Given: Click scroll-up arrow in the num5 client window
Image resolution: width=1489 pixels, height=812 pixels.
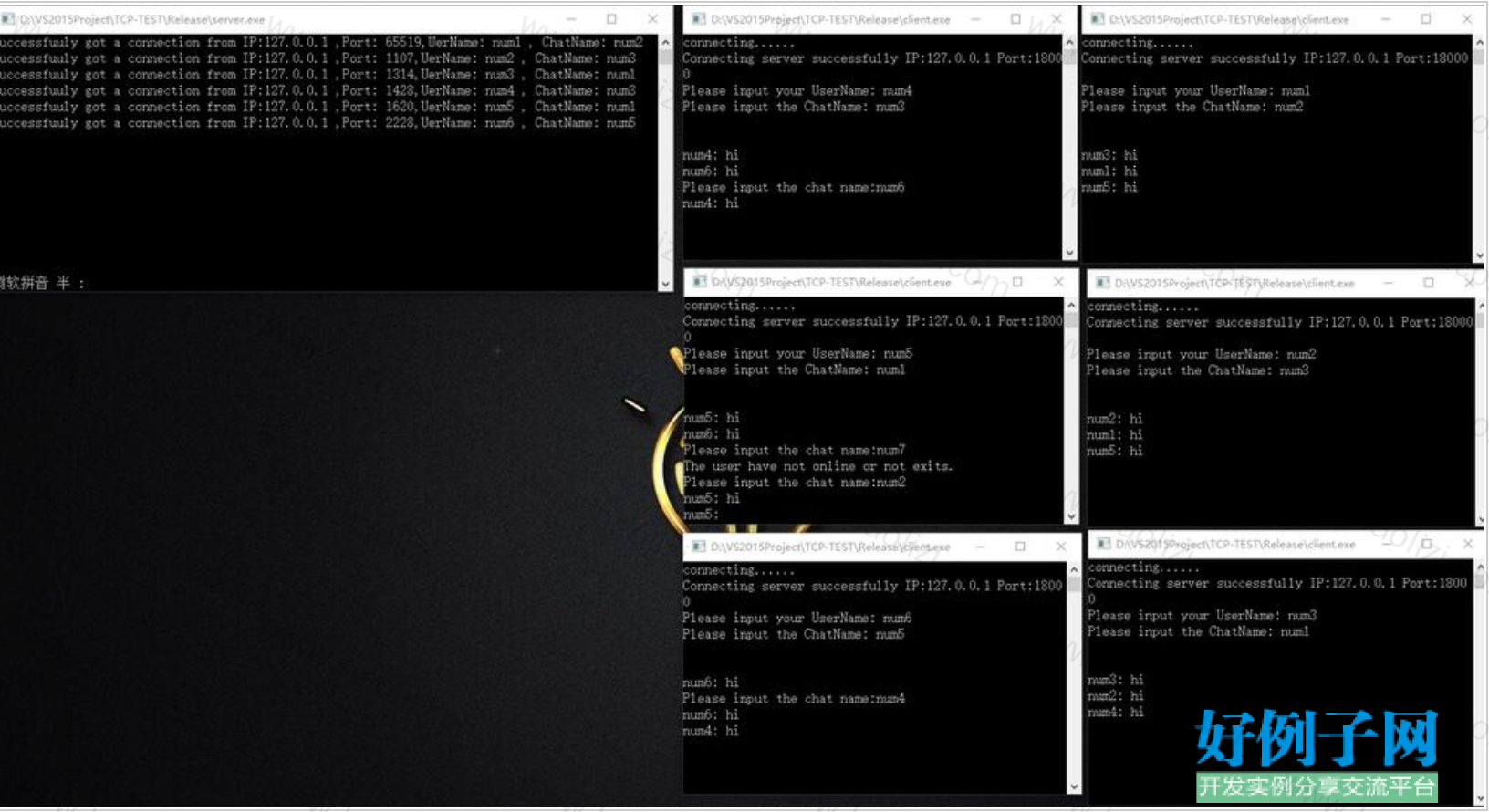Looking at the screenshot, I should tap(1071, 306).
